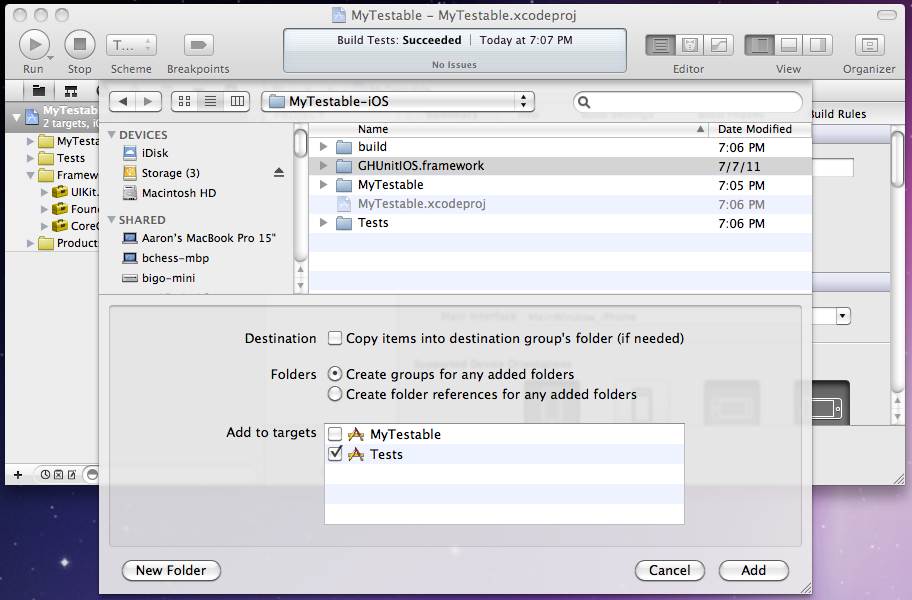Image resolution: width=912 pixels, height=600 pixels.
Task: Click the Add button
Action: (754, 570)
